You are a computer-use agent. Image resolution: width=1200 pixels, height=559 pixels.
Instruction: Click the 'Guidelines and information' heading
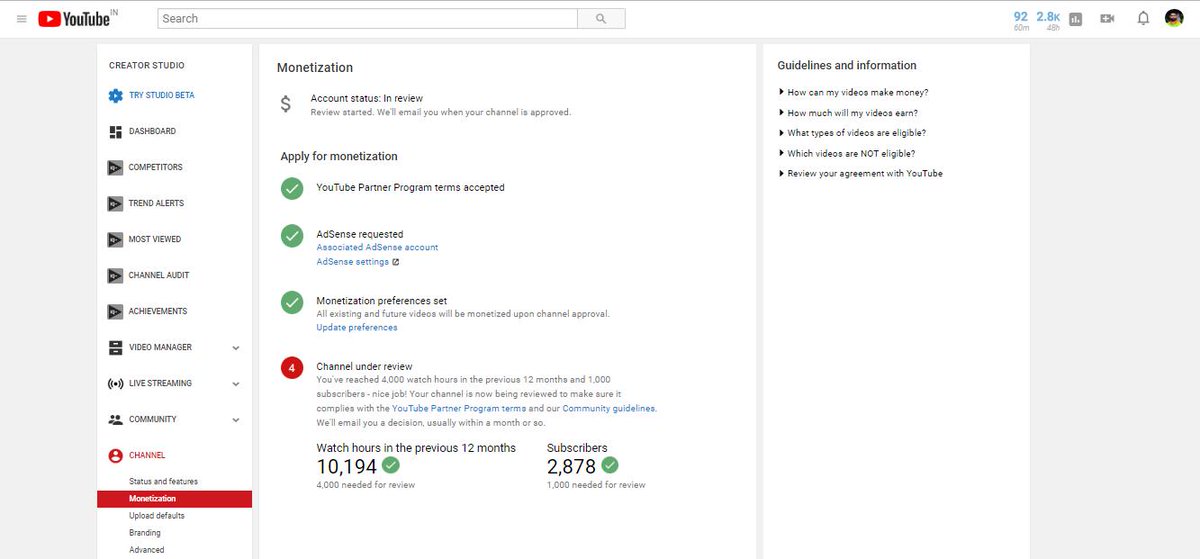(847, 66)
